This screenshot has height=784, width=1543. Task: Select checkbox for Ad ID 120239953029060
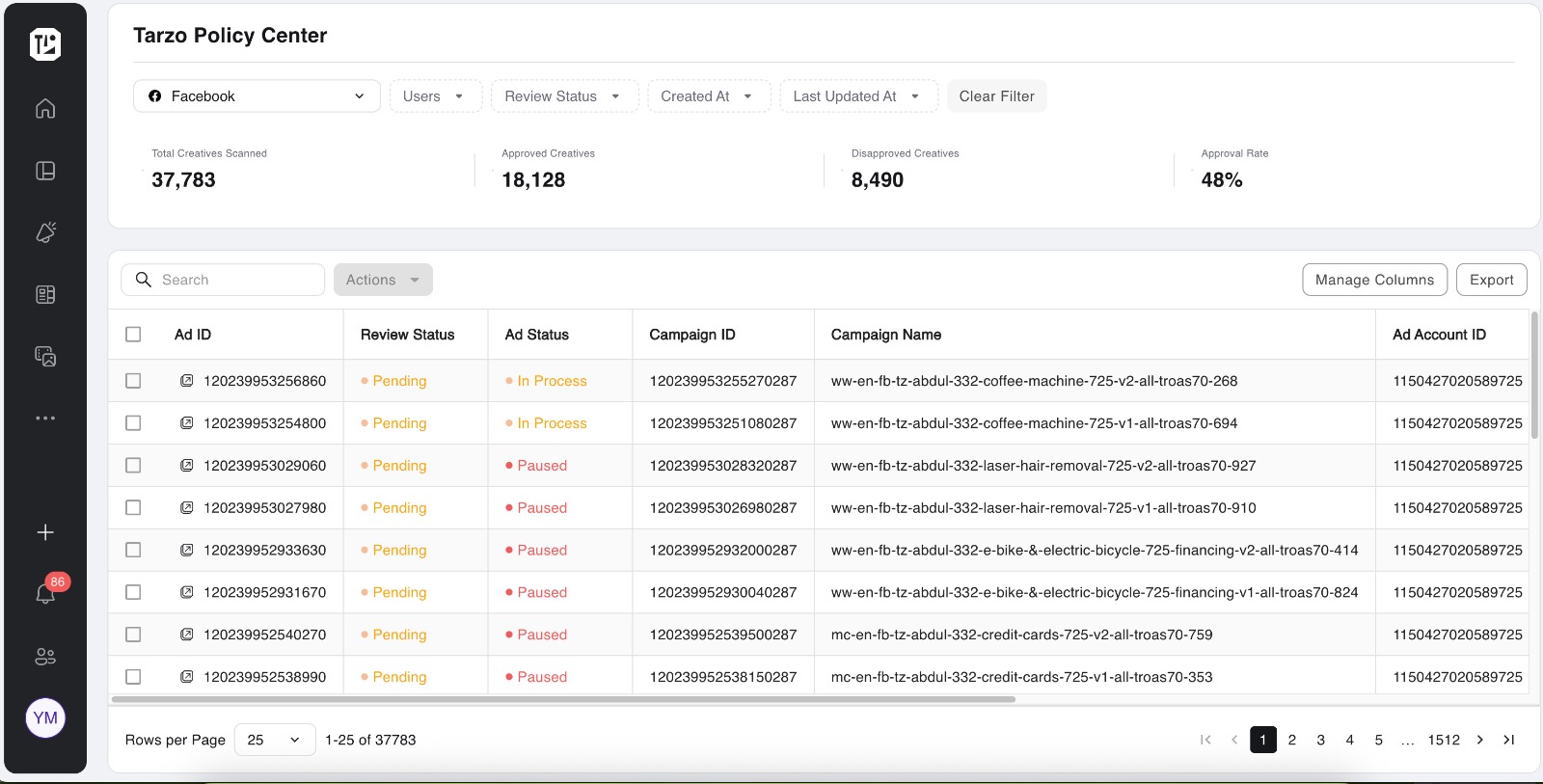[x=133, y=466]
